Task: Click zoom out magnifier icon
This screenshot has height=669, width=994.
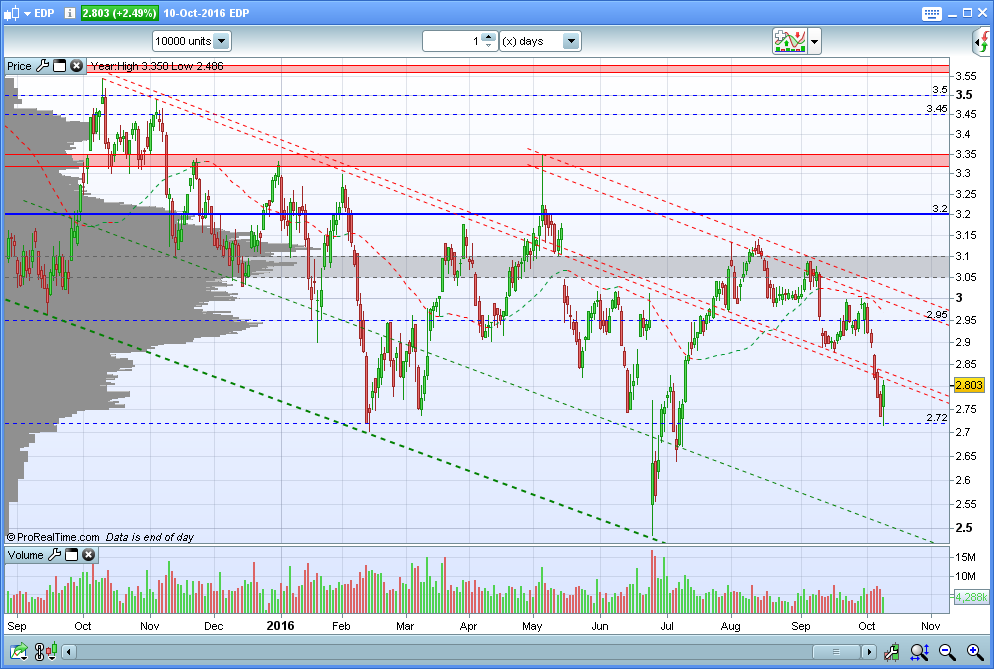Action: pyautogui.click(x=947, y=651)
